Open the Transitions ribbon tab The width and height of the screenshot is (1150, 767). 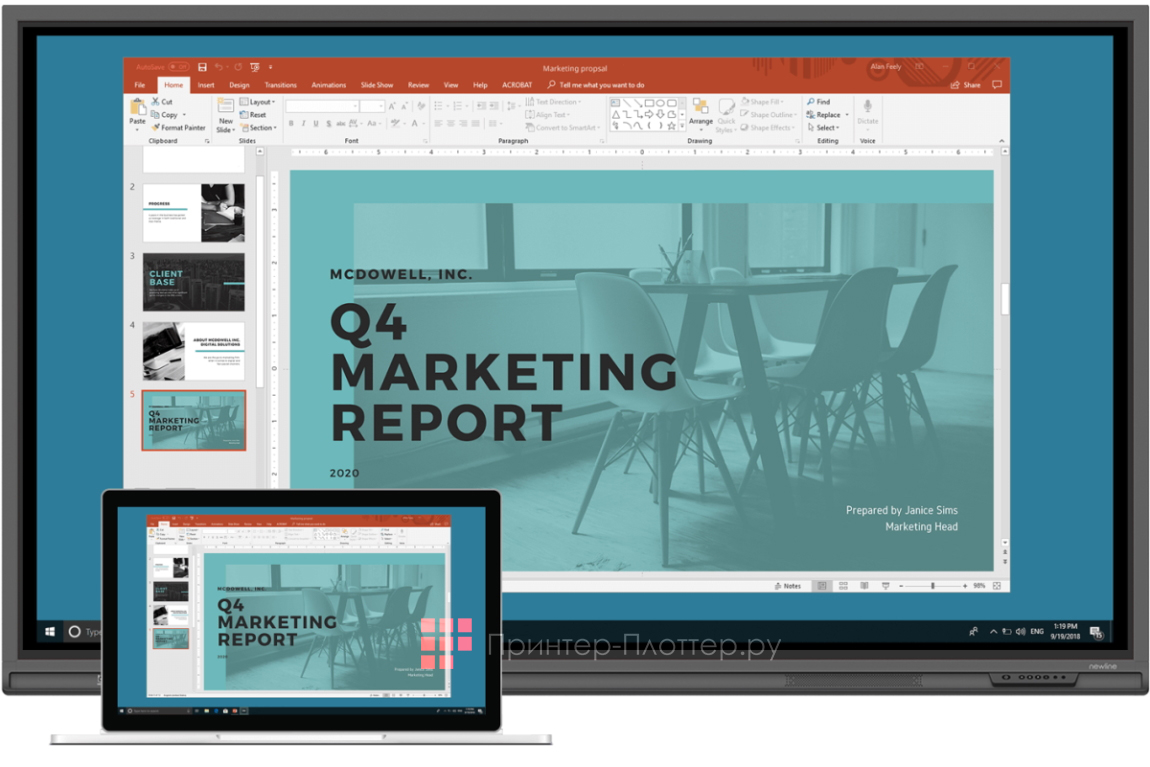point(280,85)
